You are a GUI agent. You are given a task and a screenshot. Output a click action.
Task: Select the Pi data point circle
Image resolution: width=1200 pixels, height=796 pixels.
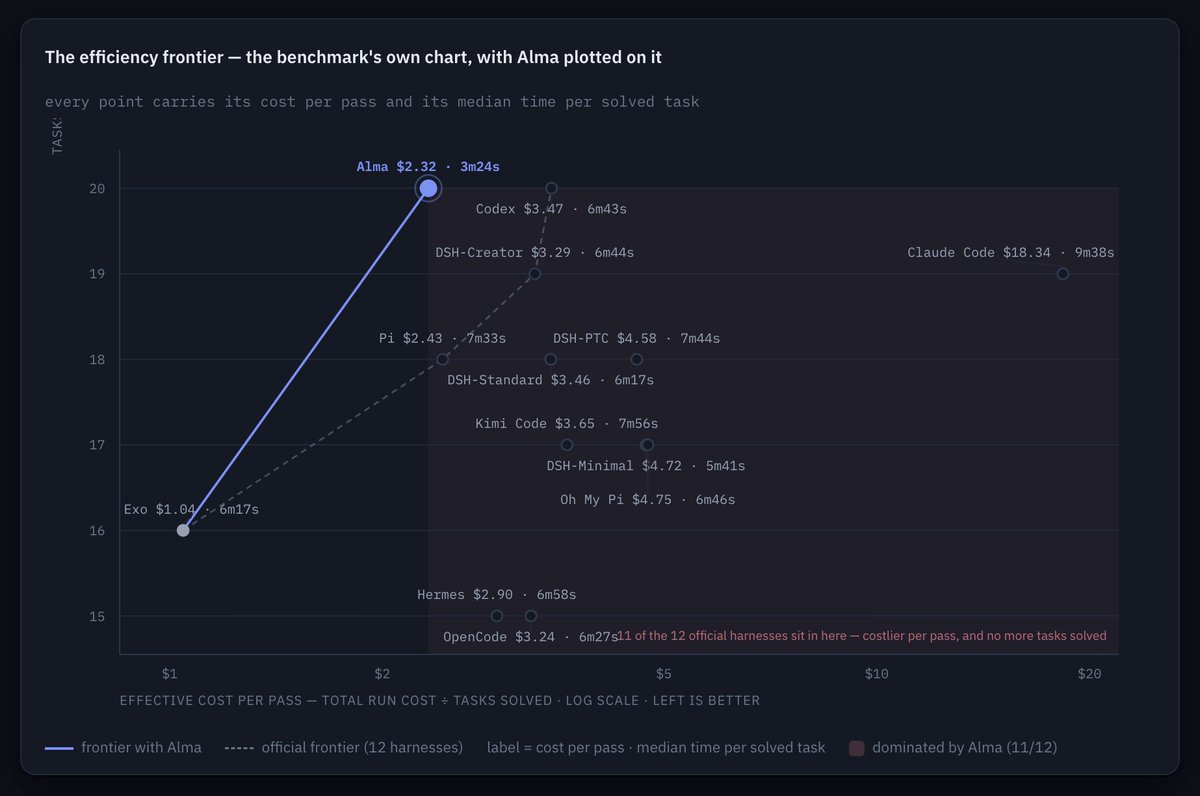point(443,359)
